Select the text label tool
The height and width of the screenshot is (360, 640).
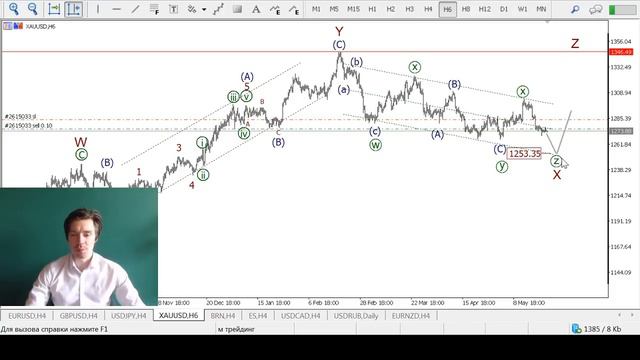[173, 9]
